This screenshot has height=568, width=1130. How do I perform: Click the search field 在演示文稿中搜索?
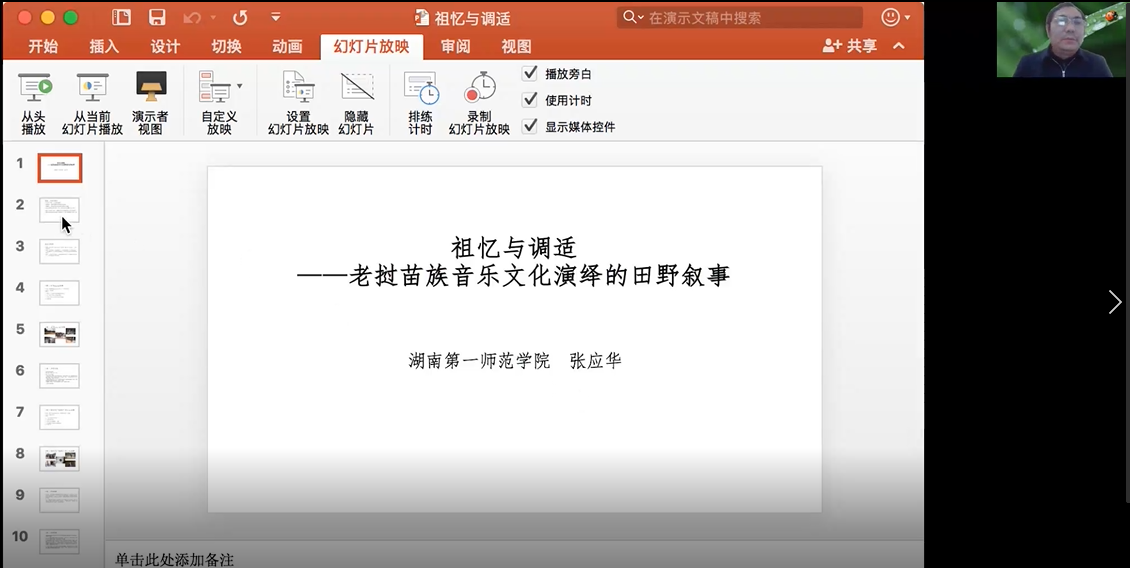tap(750, 17)
